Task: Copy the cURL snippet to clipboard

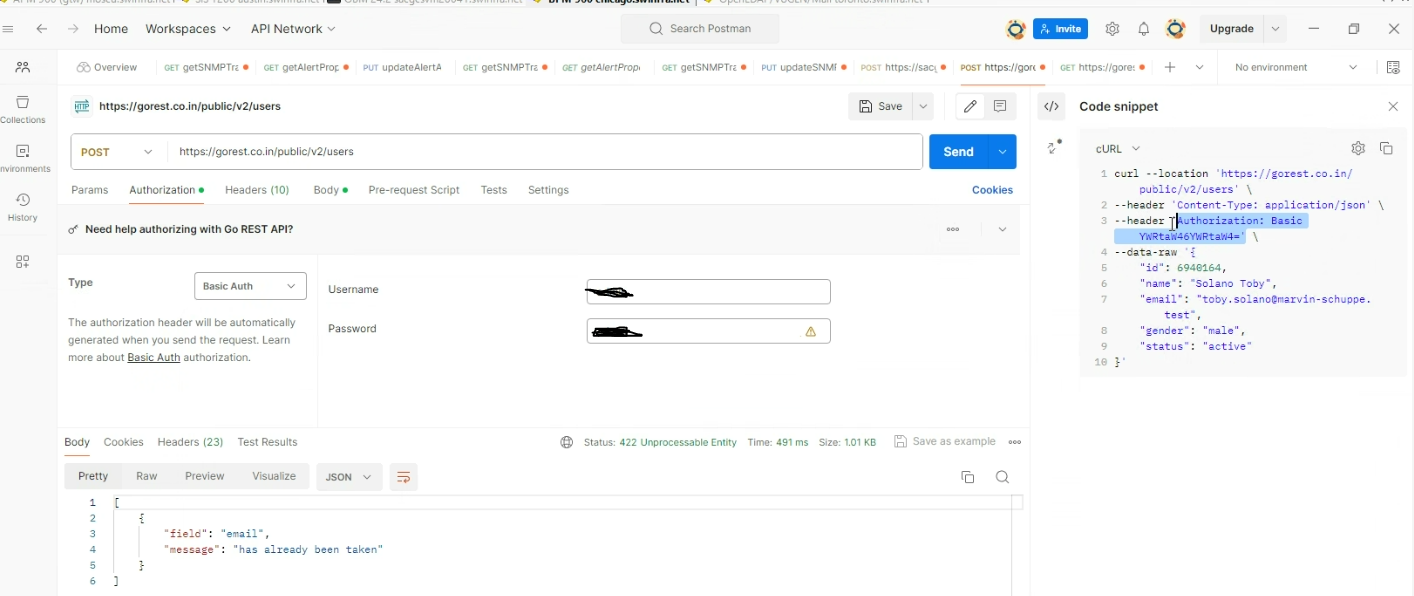Action: tap(1386, 148)
